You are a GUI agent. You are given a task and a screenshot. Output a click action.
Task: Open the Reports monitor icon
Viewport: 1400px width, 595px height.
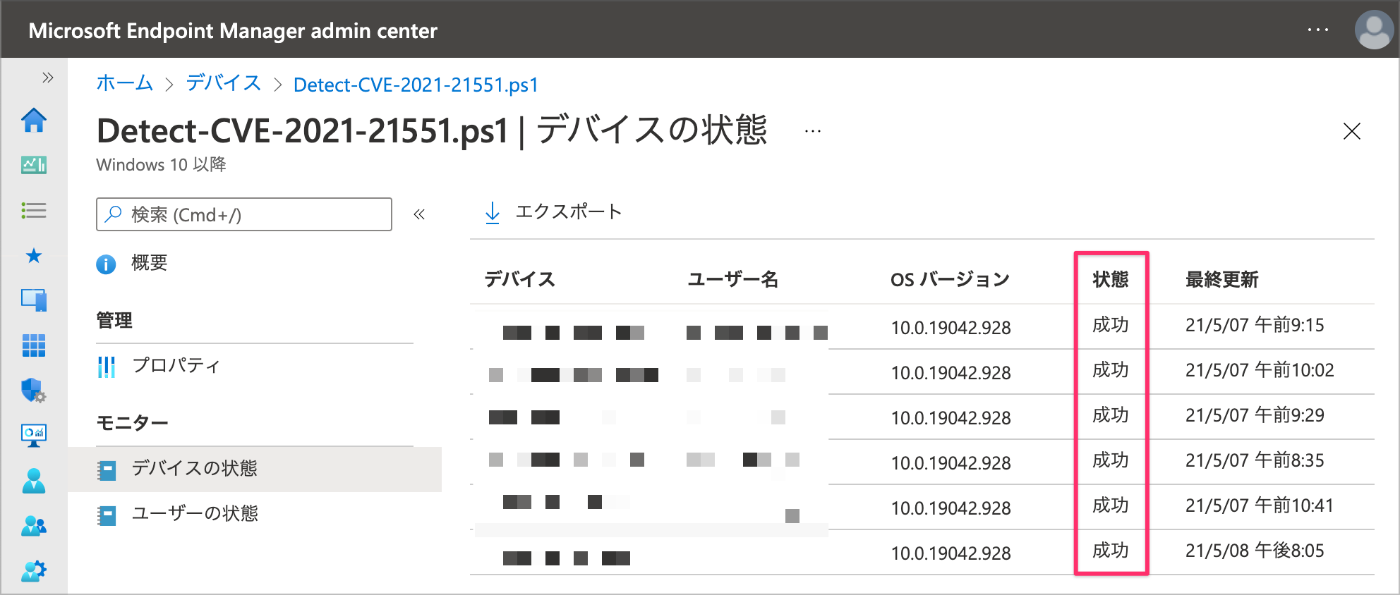point(34,436)
